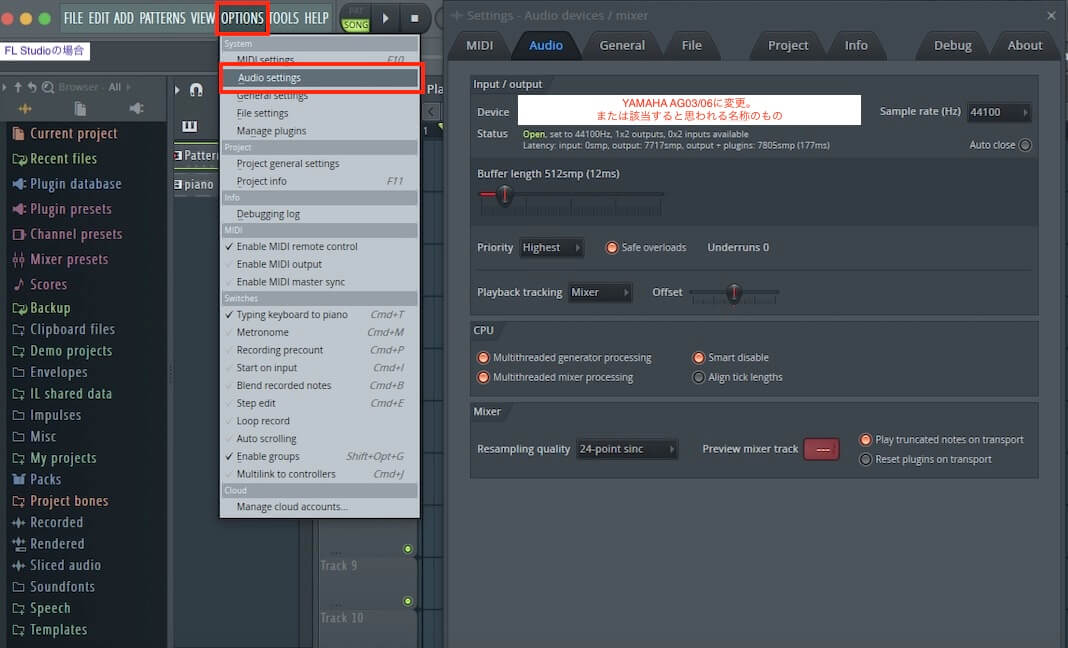Open the Playback tracking Mixer dropdown

pyautogui.click(x=600, y=292)
